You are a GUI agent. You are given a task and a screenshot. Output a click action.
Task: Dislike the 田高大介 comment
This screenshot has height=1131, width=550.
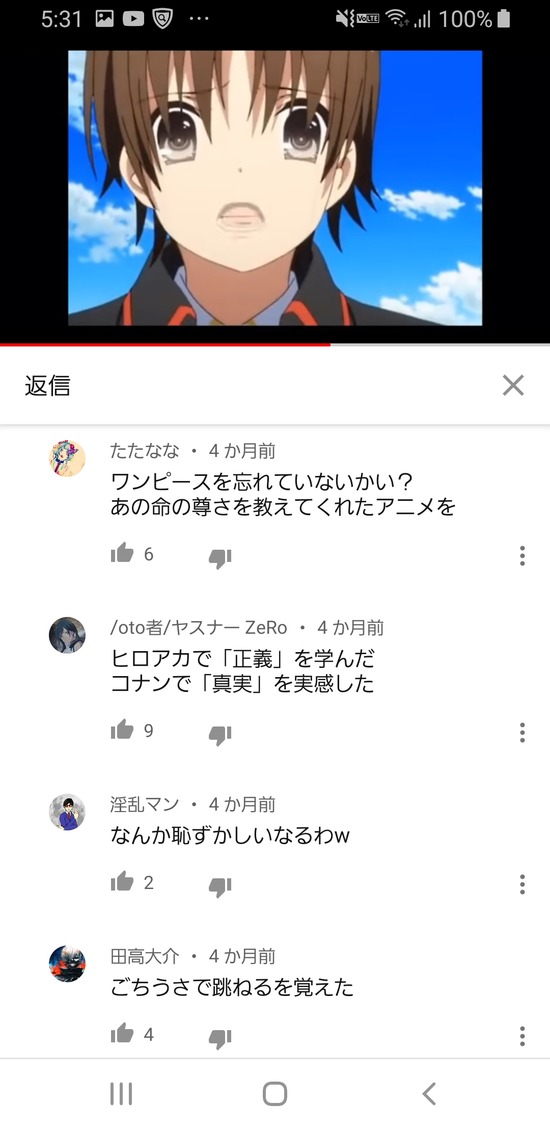[x=220, y=1039]
